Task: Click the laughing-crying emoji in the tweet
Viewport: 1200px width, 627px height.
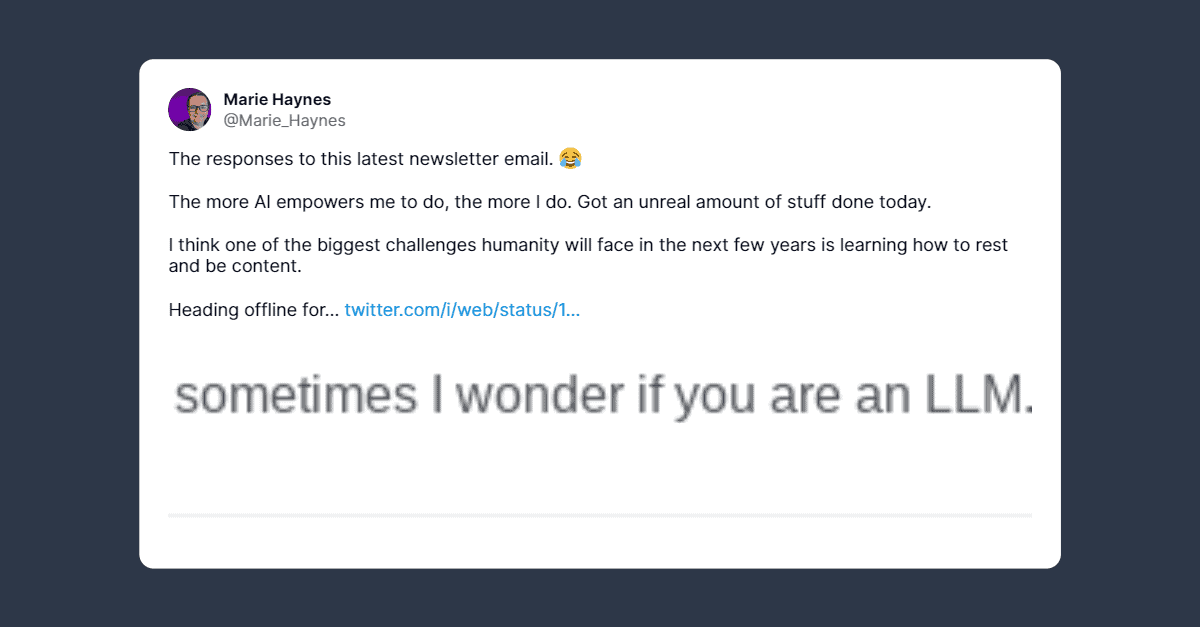Action: pyautogui.click(x=570, y=158)
